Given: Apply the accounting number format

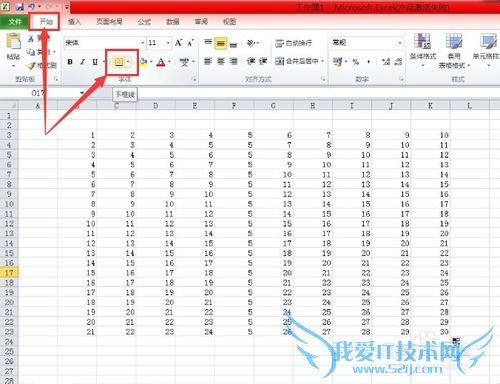Looking at the screenshot, I should (x=337, y=62).
